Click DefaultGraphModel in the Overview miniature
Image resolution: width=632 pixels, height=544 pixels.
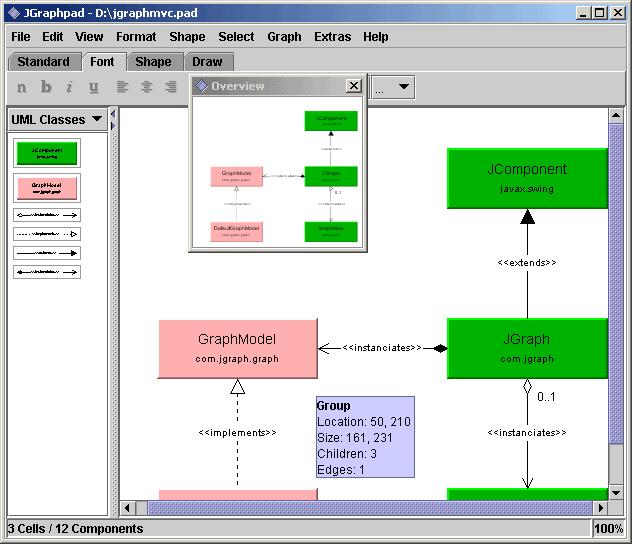pyautogui.click(x=237, y=232)
